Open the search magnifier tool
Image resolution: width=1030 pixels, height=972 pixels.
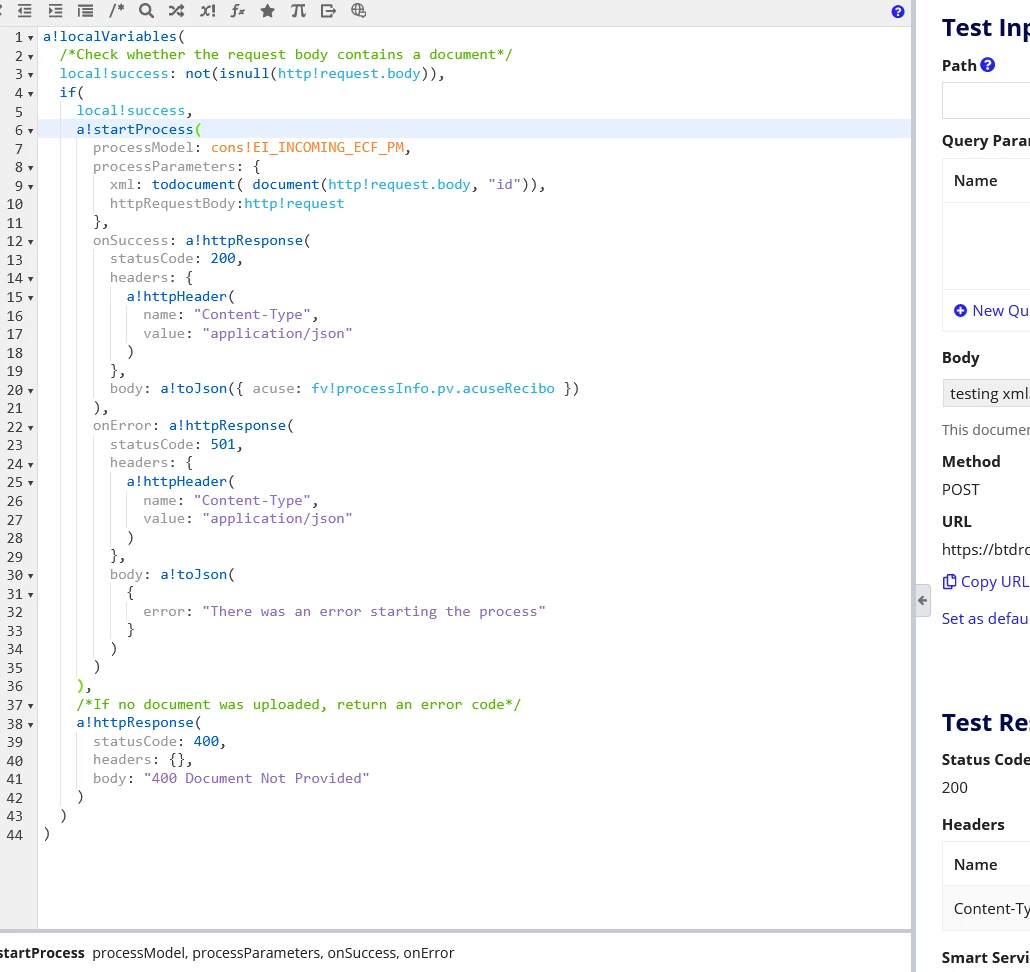[146, 11]
